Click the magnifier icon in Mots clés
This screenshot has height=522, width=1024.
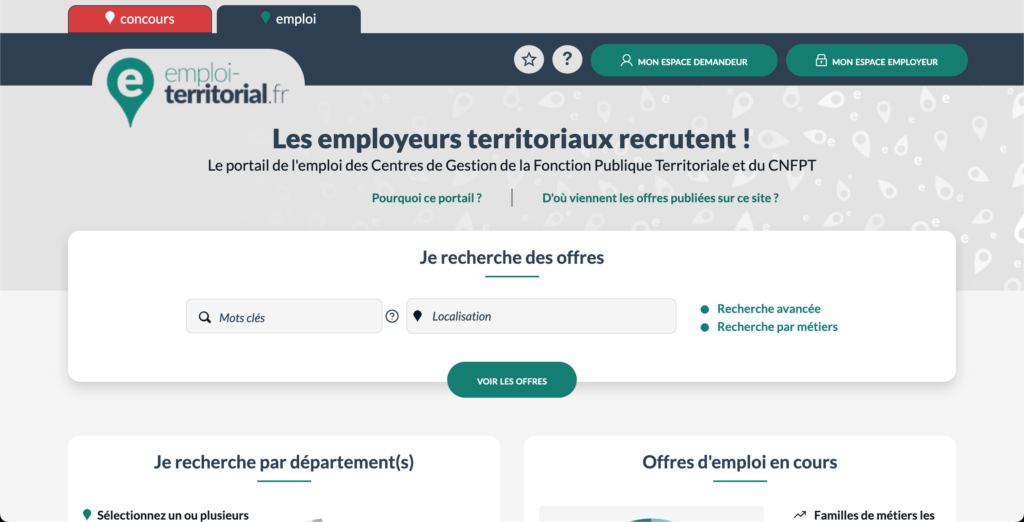click(204, 318)
